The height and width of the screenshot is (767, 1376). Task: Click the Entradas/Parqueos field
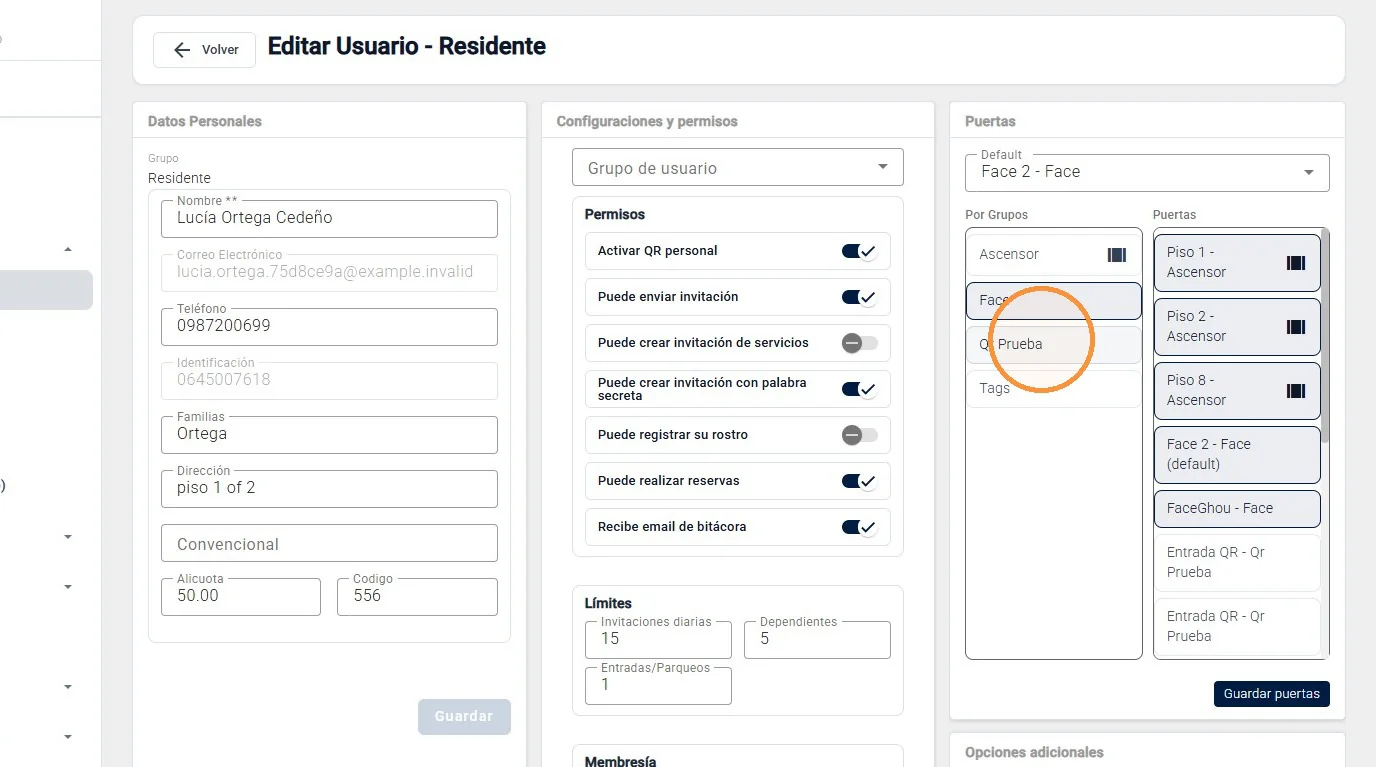[x=658, y=685]
